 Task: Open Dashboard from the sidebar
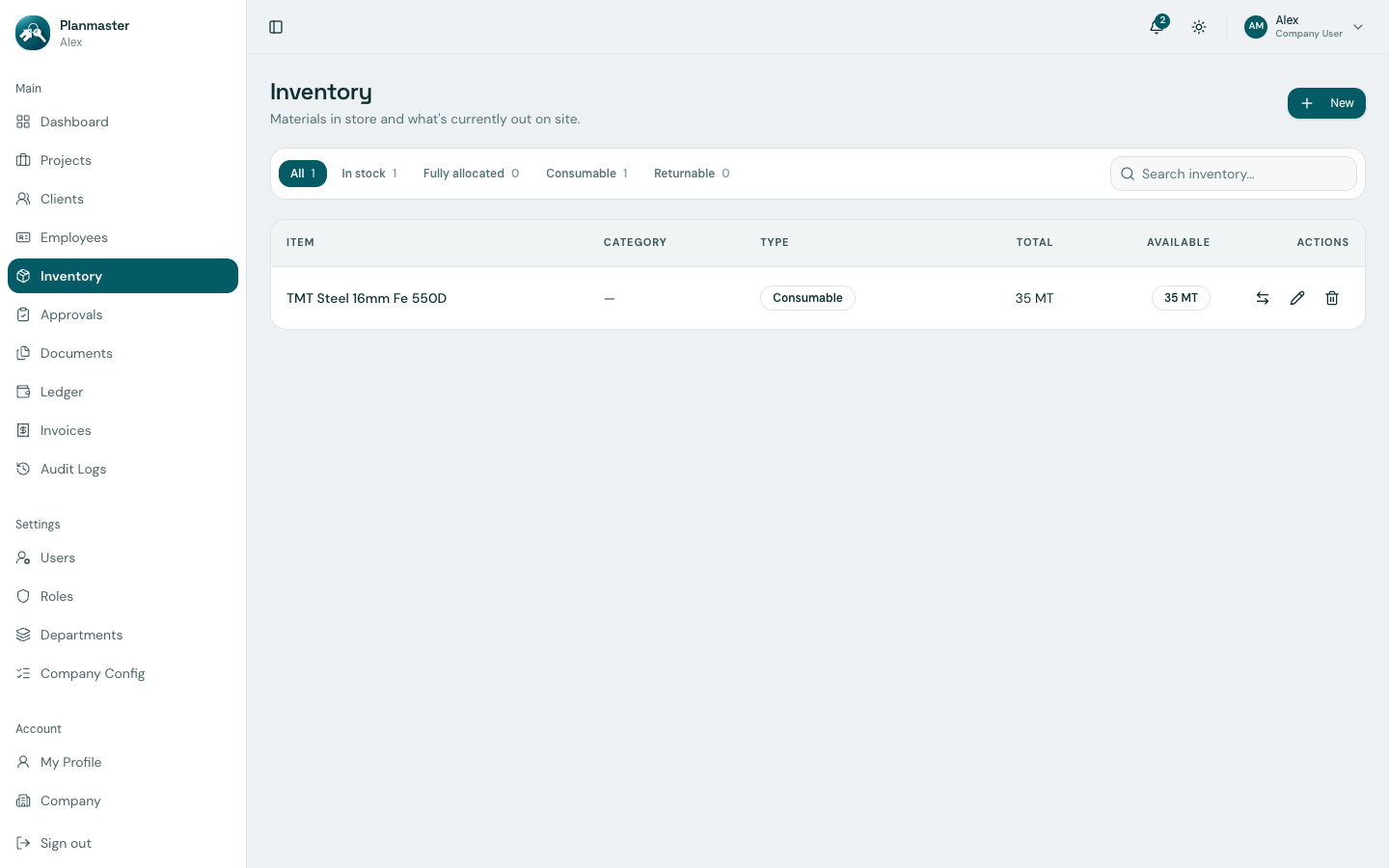click(123, 122)
